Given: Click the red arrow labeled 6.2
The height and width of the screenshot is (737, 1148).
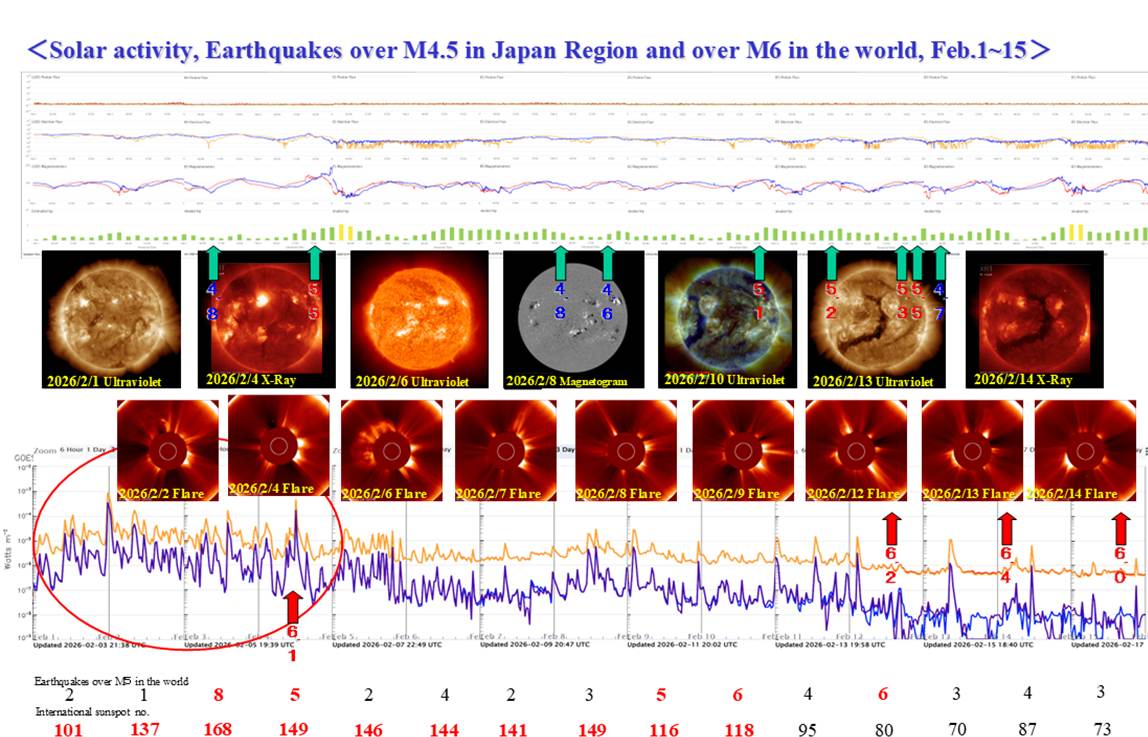Looking at the screenshot, I should (x=891, y=528).
